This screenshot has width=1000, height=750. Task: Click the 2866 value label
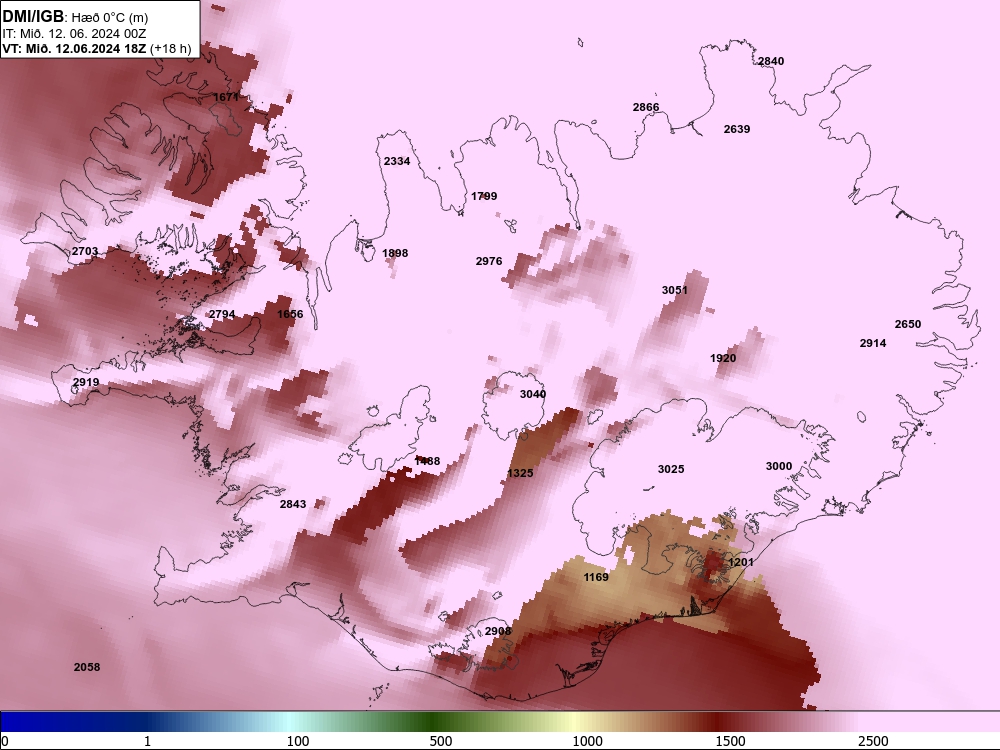tap(645, 107)
